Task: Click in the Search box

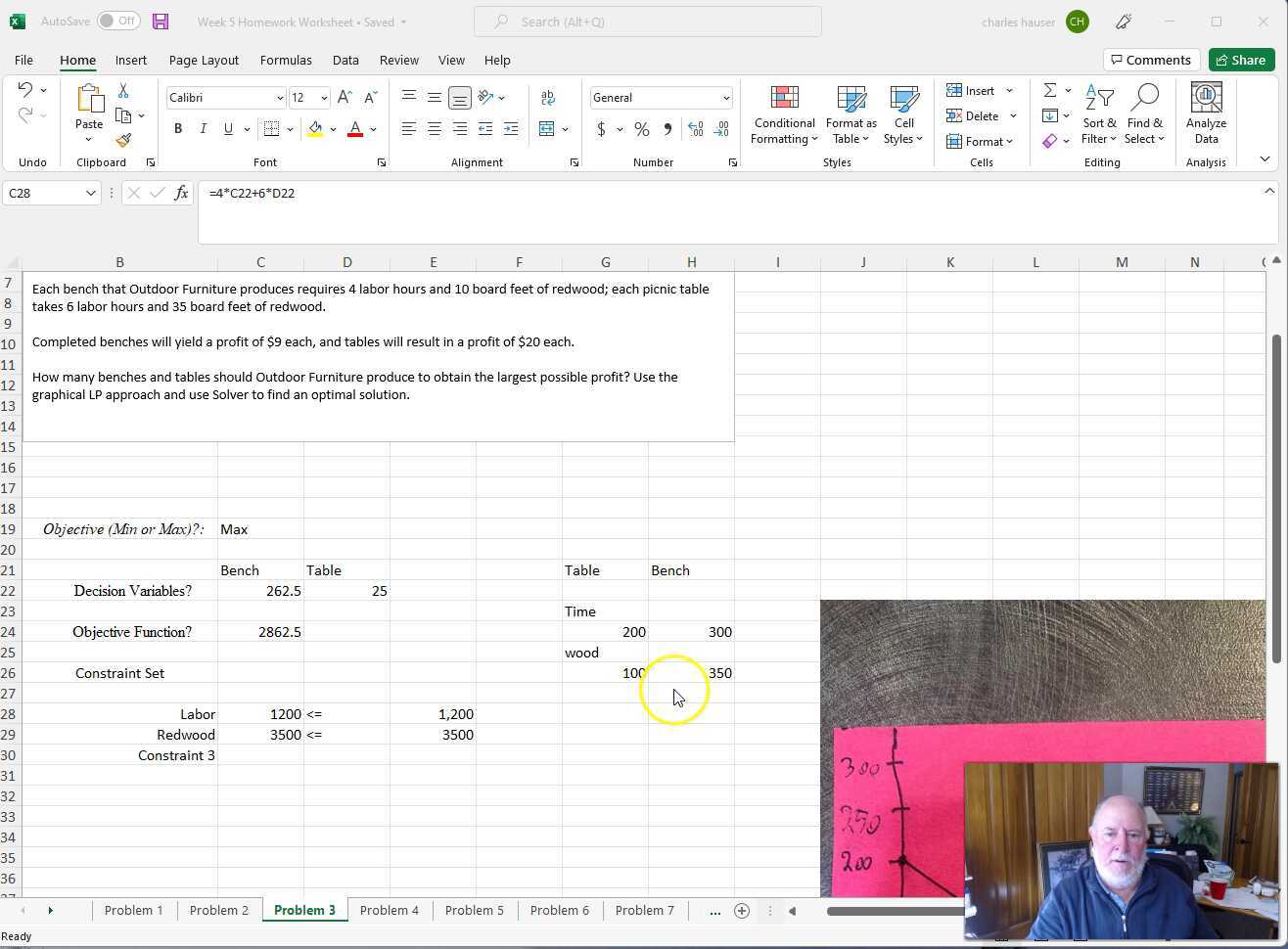Action: tap(647, 22)
